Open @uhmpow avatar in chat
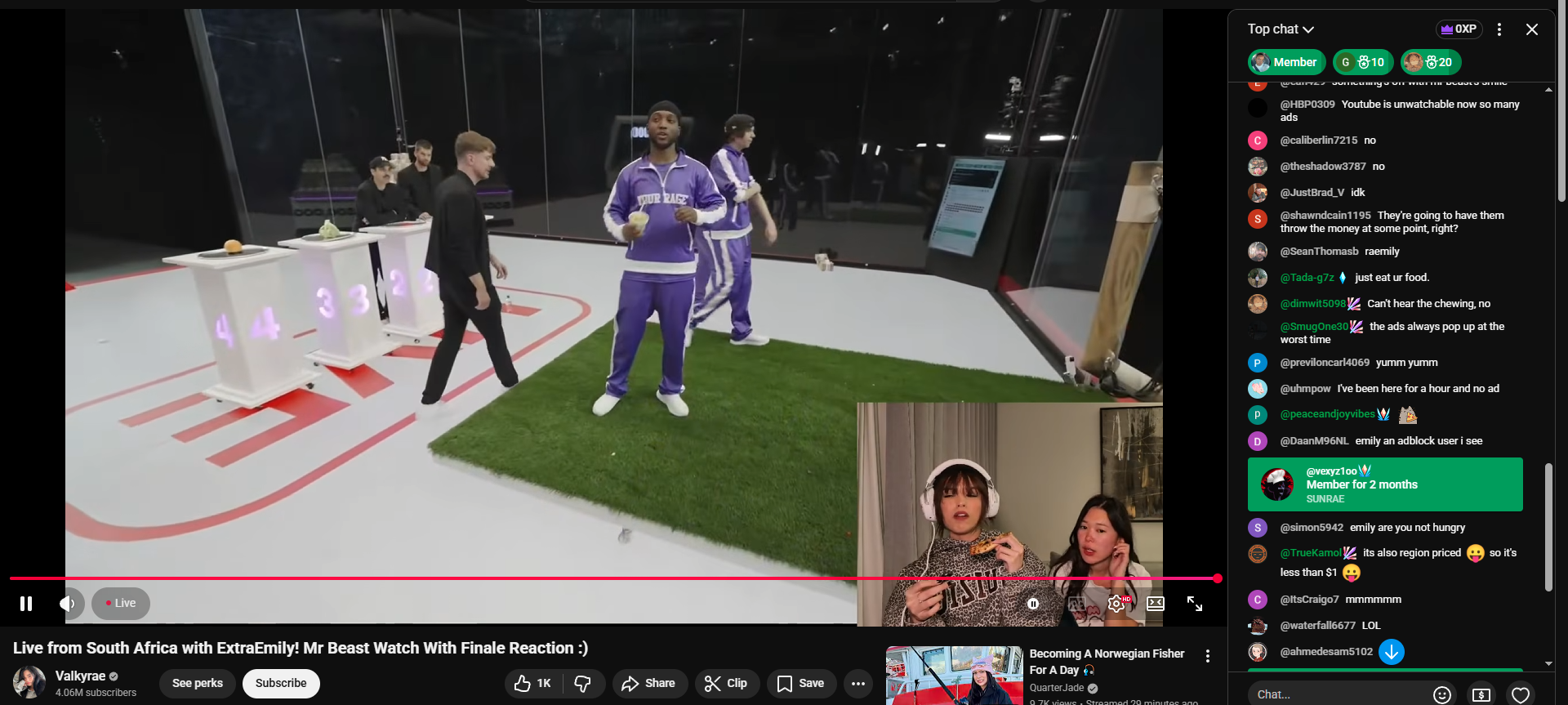The height and width of the screenshot is (705, 1568). 1258,389
